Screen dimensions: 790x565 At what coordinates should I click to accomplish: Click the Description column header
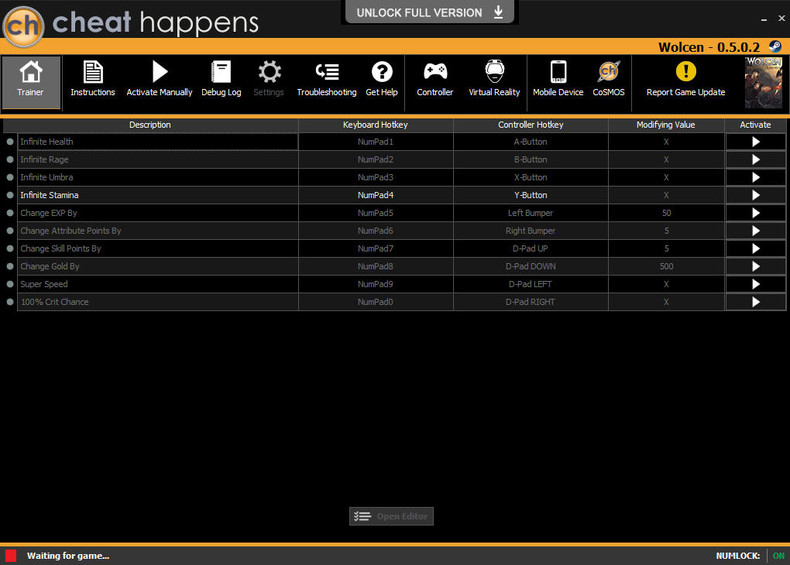coord(150,125)
